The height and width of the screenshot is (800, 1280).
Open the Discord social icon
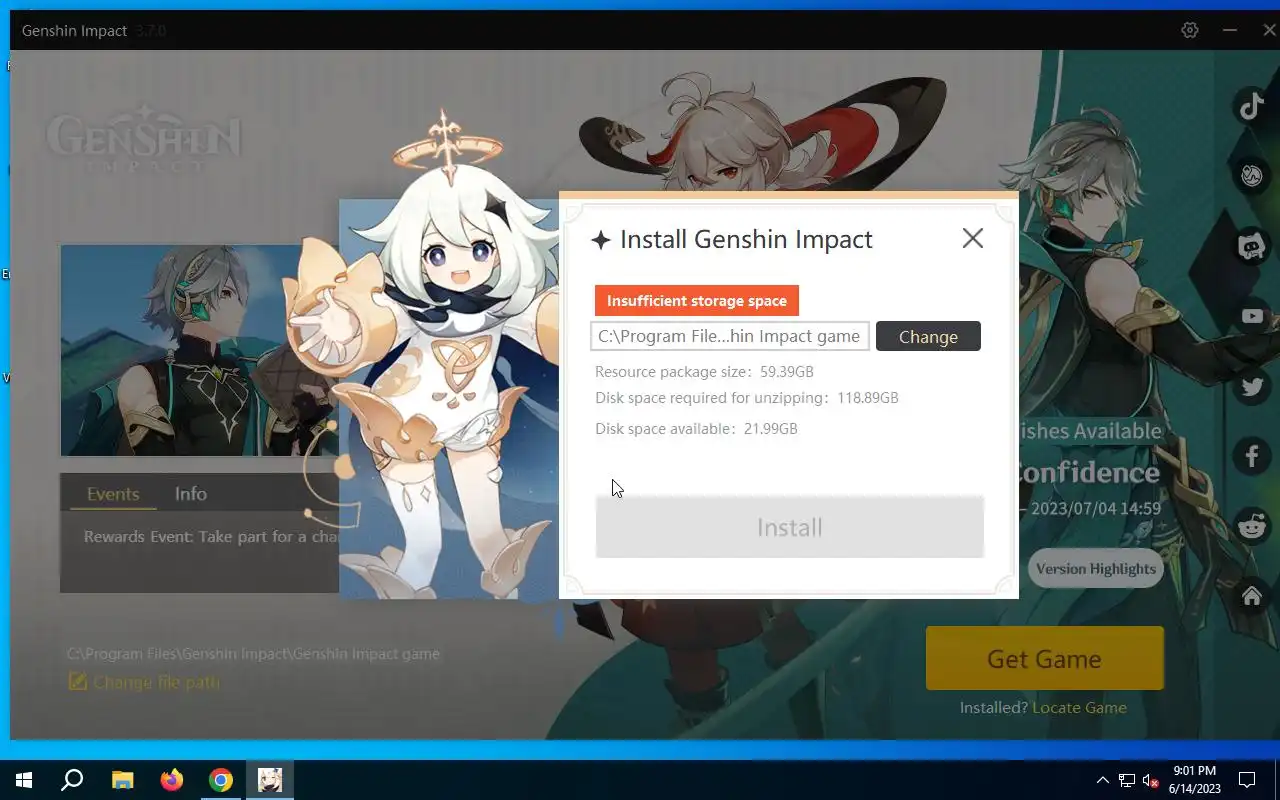click(x=1252, y=246)
